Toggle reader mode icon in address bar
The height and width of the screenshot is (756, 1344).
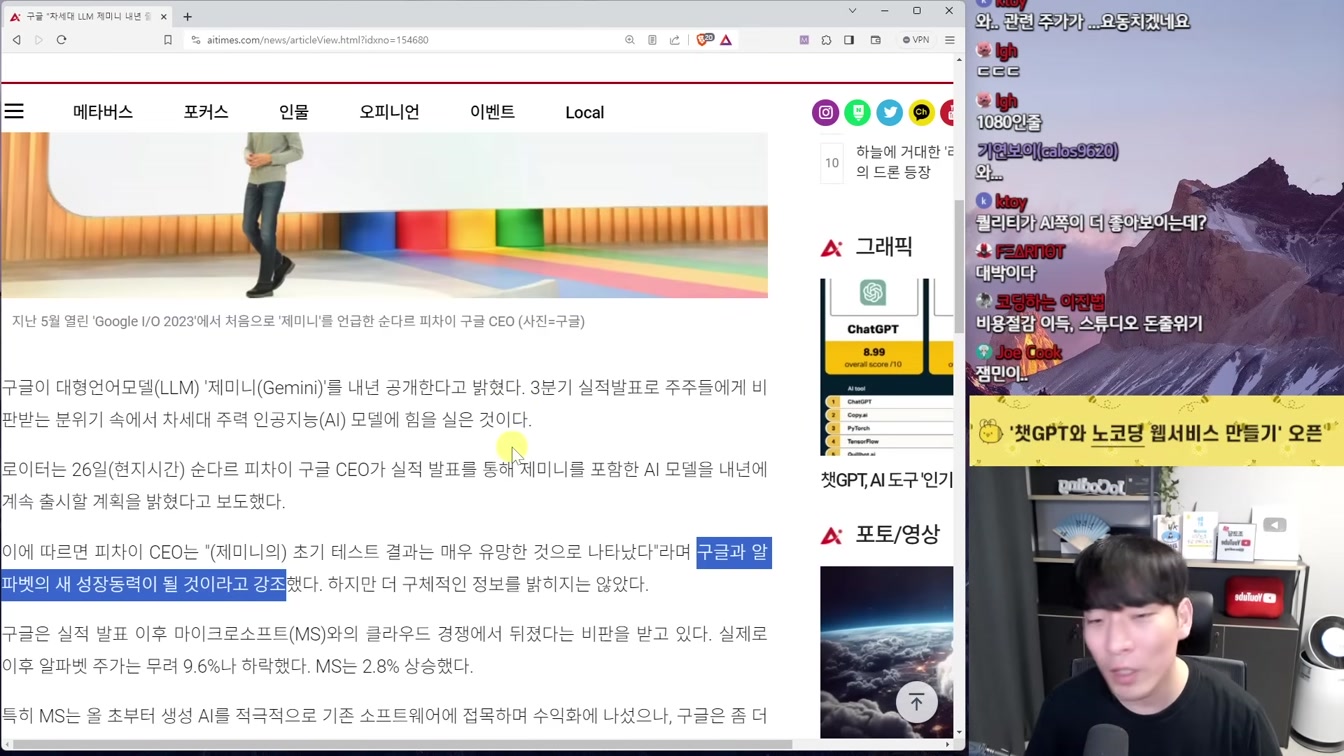pyautogui.click(x=652, y=40)
